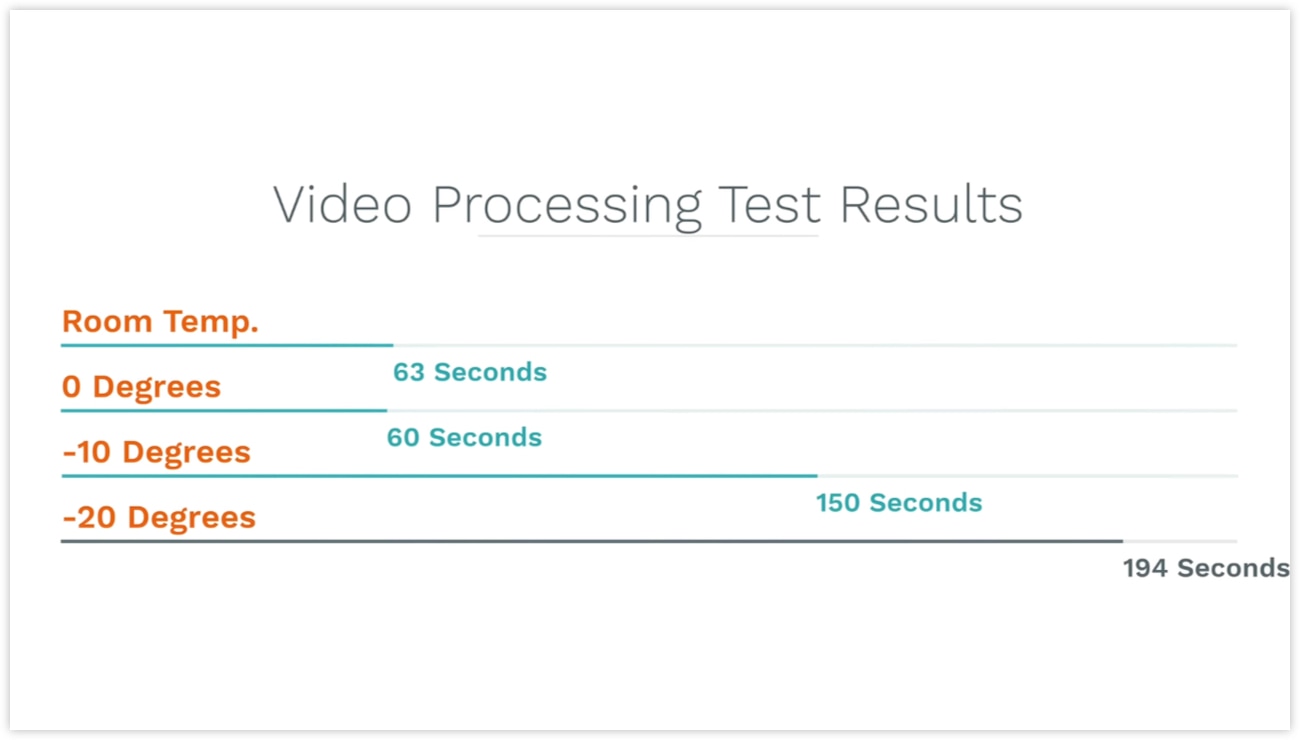
Task: Click the light gray unfilled track of -10 Degrees bar
Action: coord(1027,476)
